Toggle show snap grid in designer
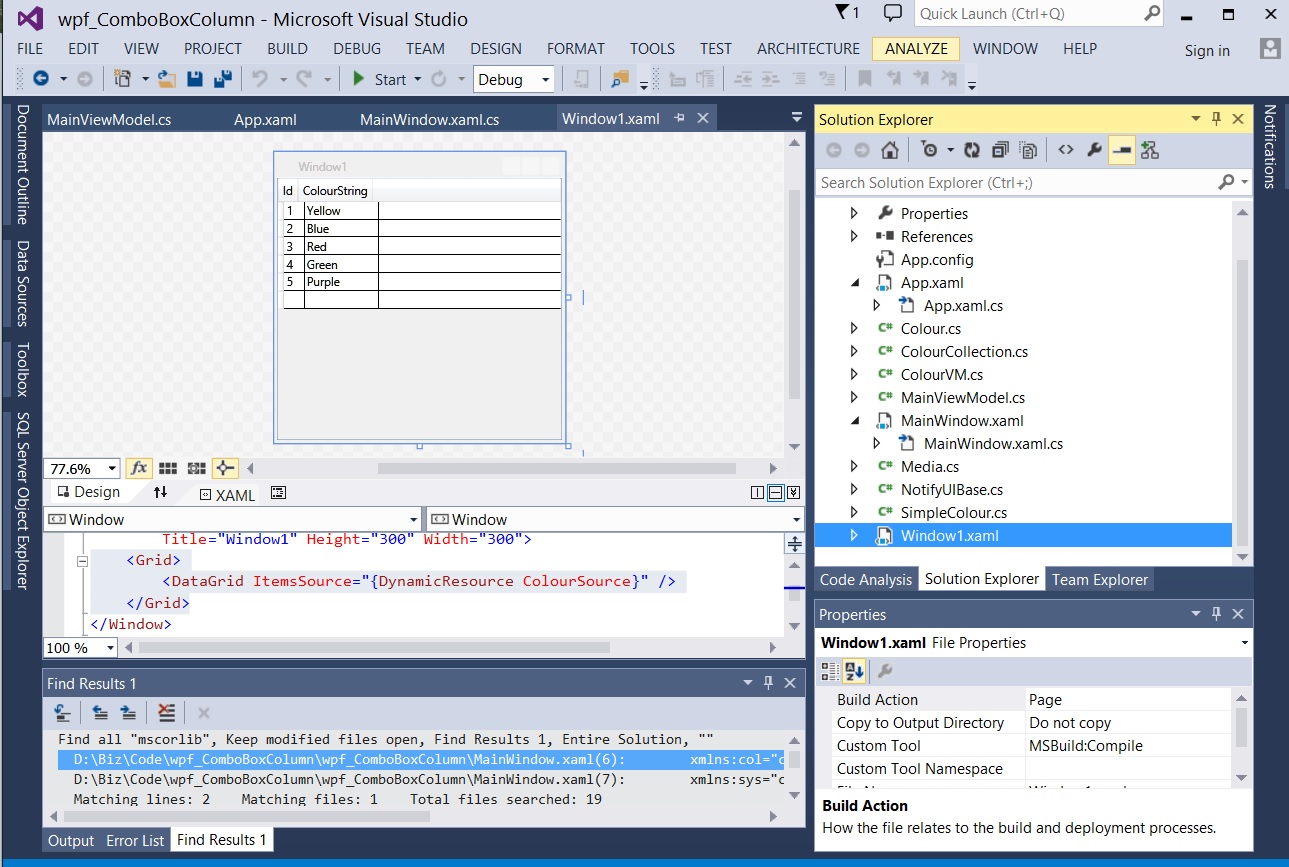The height and width of the screenshot is (867, 1289). pos(168,468)
